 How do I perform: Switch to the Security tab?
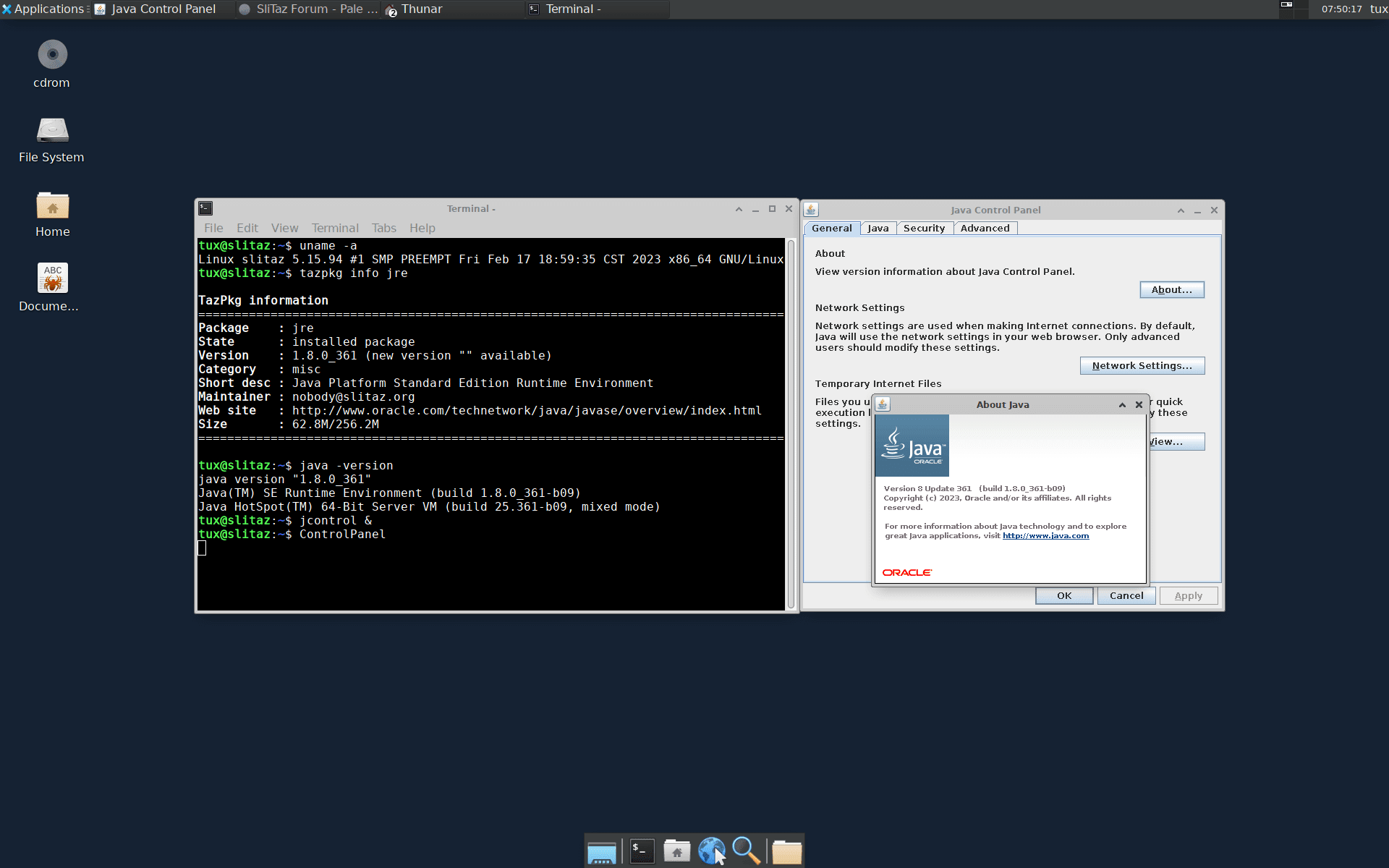click(924, 229)
